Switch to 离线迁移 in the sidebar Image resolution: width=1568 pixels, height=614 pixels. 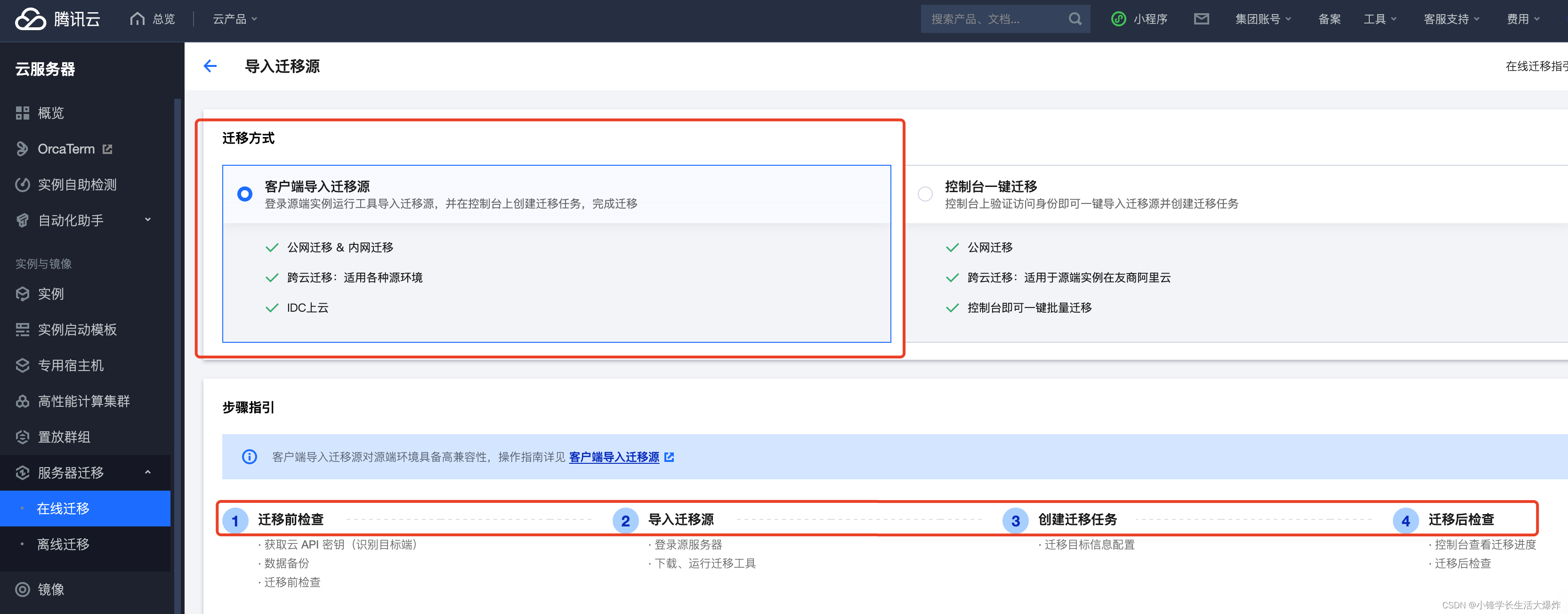(x=63, y=544)
